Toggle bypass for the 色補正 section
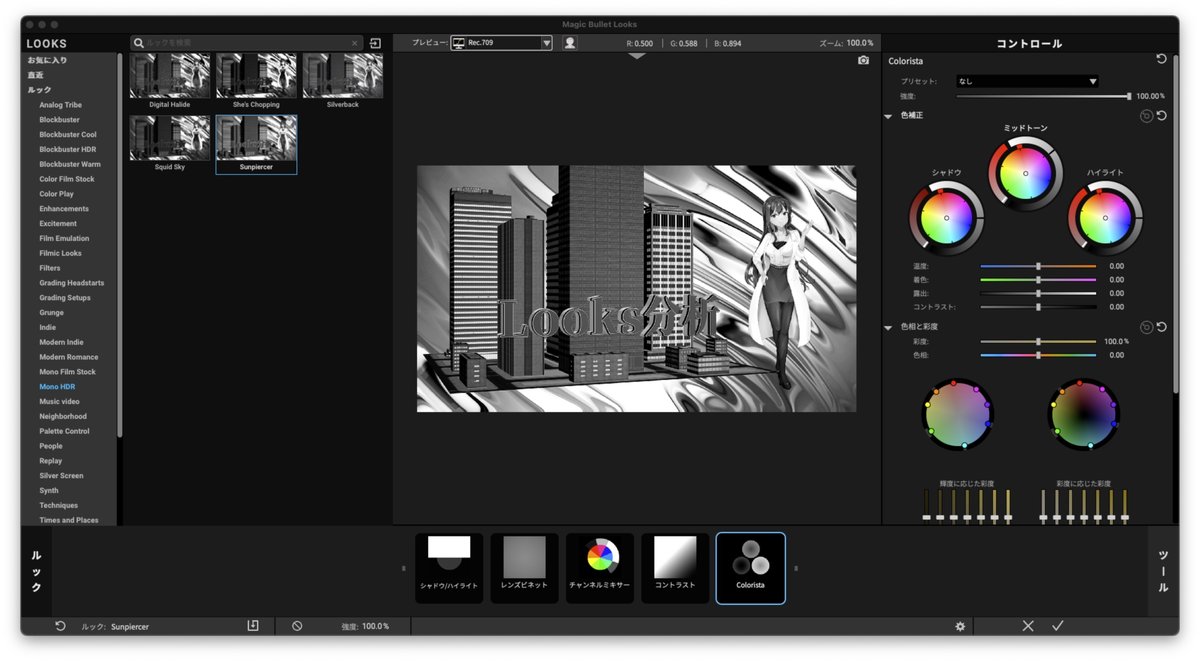This screenshot has height=661, width=1200. tap(1146, 116)
